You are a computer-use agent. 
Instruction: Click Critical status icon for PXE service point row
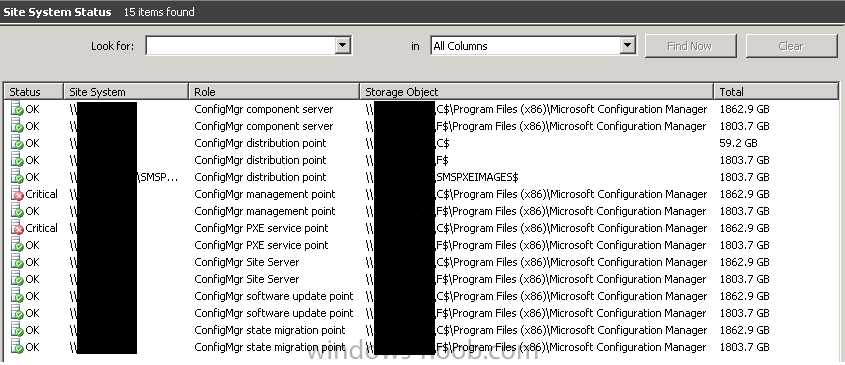click(17, 228)
